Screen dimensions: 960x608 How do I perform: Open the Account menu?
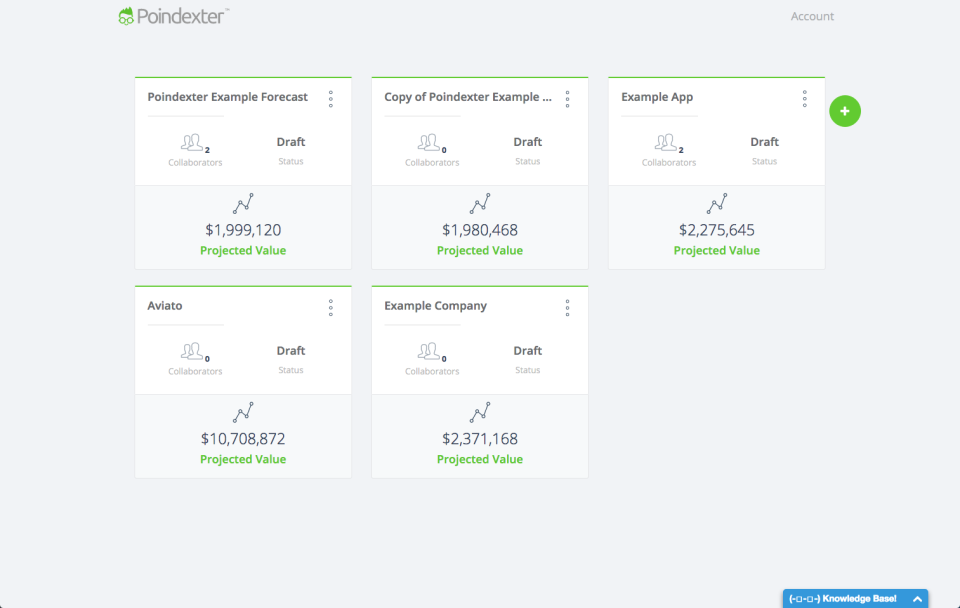812,16
